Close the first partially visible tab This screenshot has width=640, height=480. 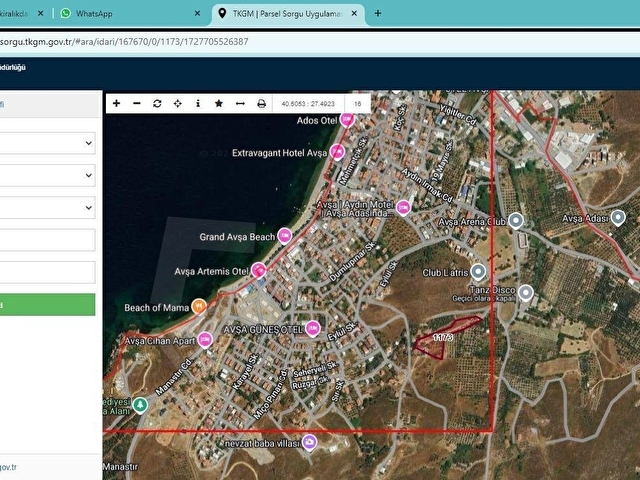tap(40, 13)
